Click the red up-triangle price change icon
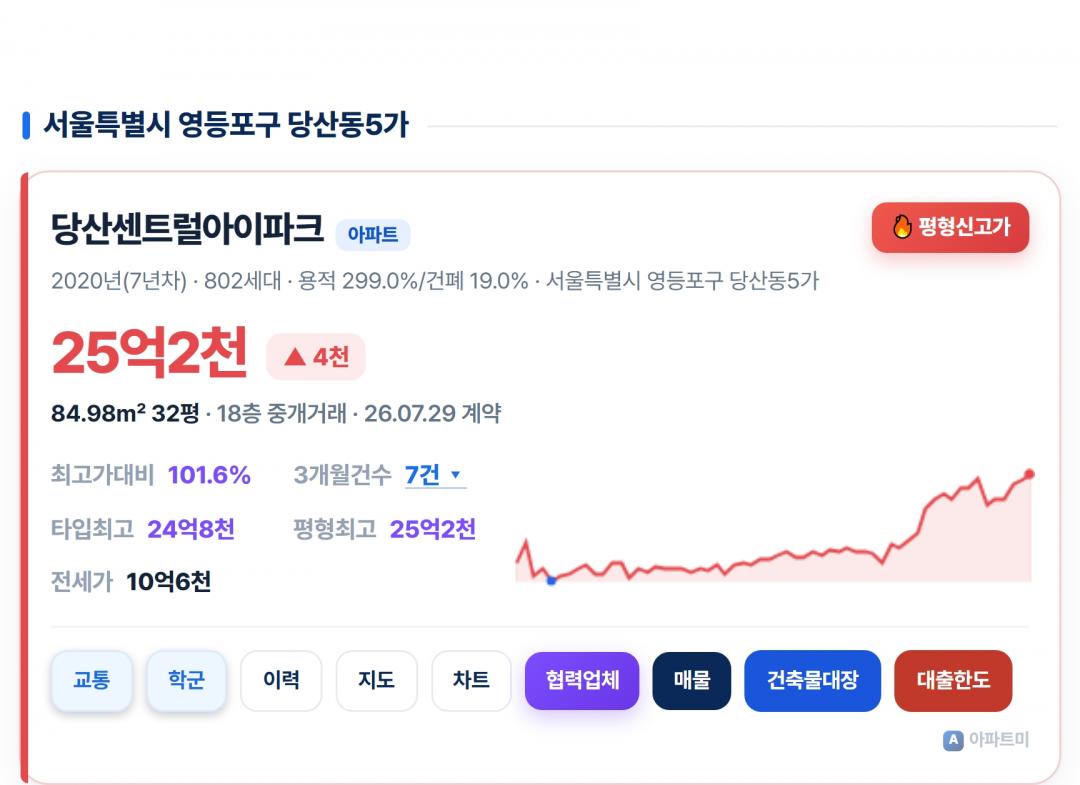The width and height of the screenshot is (1080, 785). tap(295, 357)
